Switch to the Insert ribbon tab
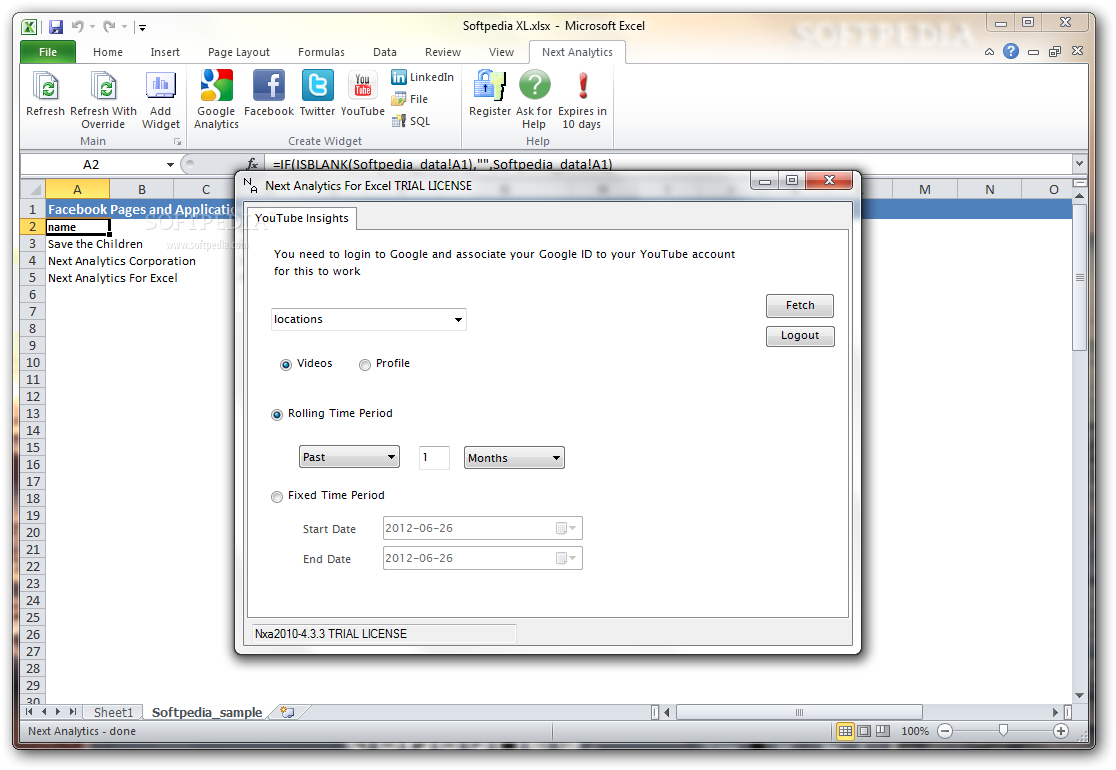Image resolution: width=1116 pixels, height=770 pixels. click(165, 52)
